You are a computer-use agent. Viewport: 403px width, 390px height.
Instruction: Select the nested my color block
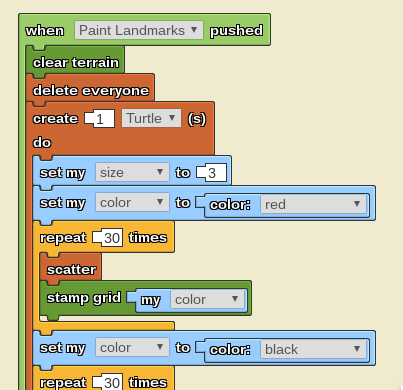point(192,299)
